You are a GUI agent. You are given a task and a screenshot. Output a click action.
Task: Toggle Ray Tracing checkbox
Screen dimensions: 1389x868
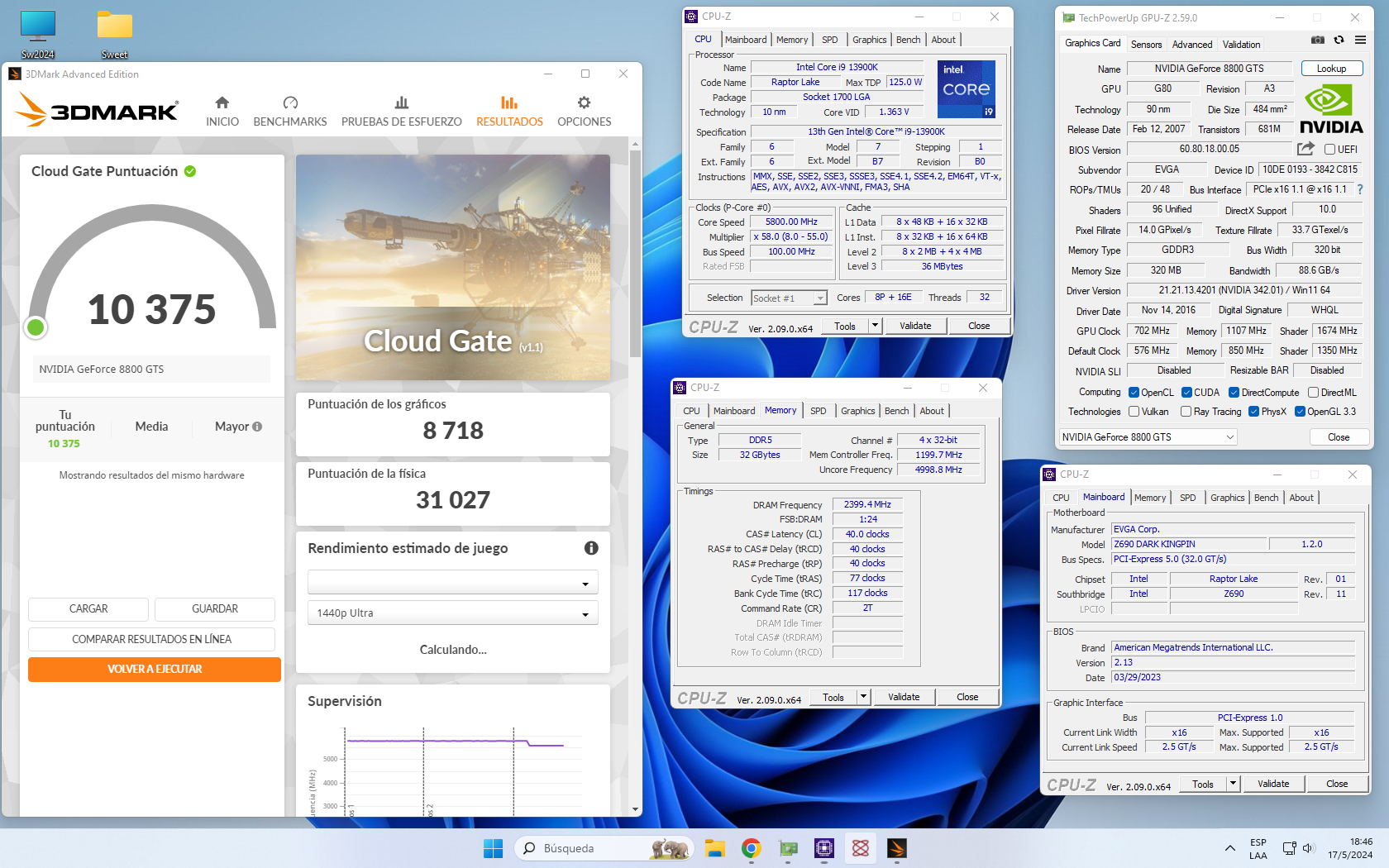click(1186, 412)
